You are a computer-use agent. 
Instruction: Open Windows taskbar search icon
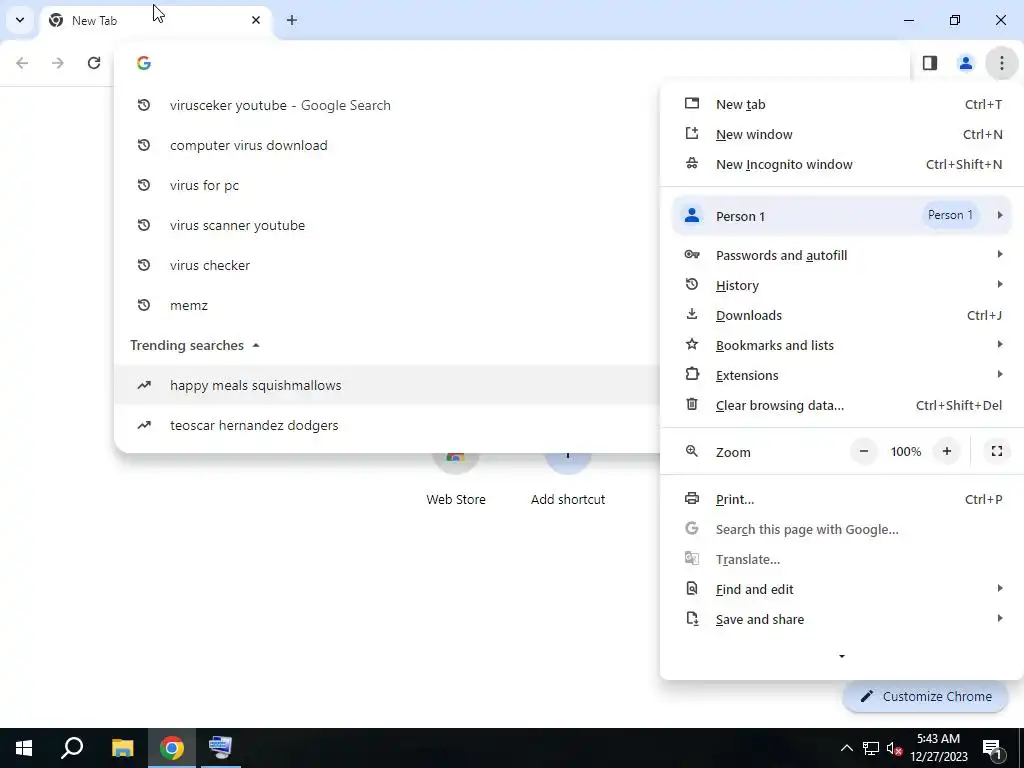tap(72, 748)
